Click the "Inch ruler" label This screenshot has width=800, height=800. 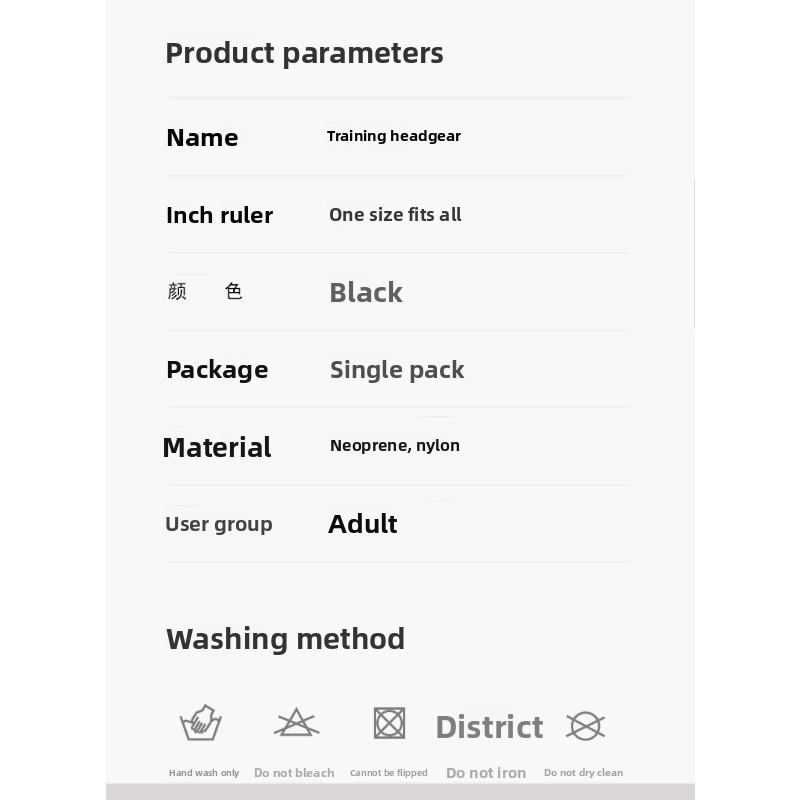pos(219,215)
